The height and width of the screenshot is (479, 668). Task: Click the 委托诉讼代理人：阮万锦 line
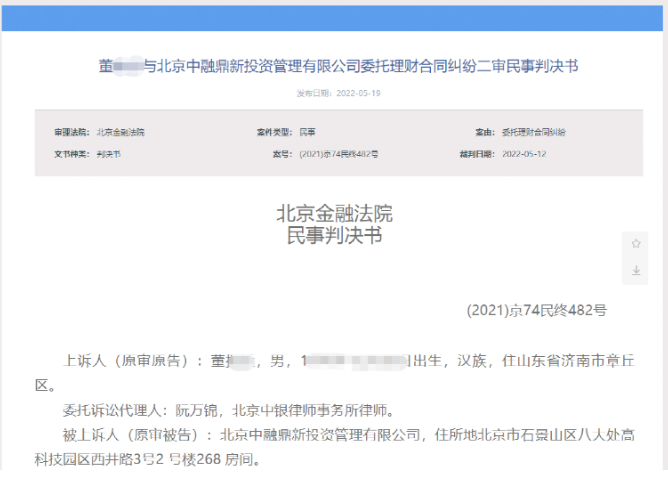tap(228, 410)
